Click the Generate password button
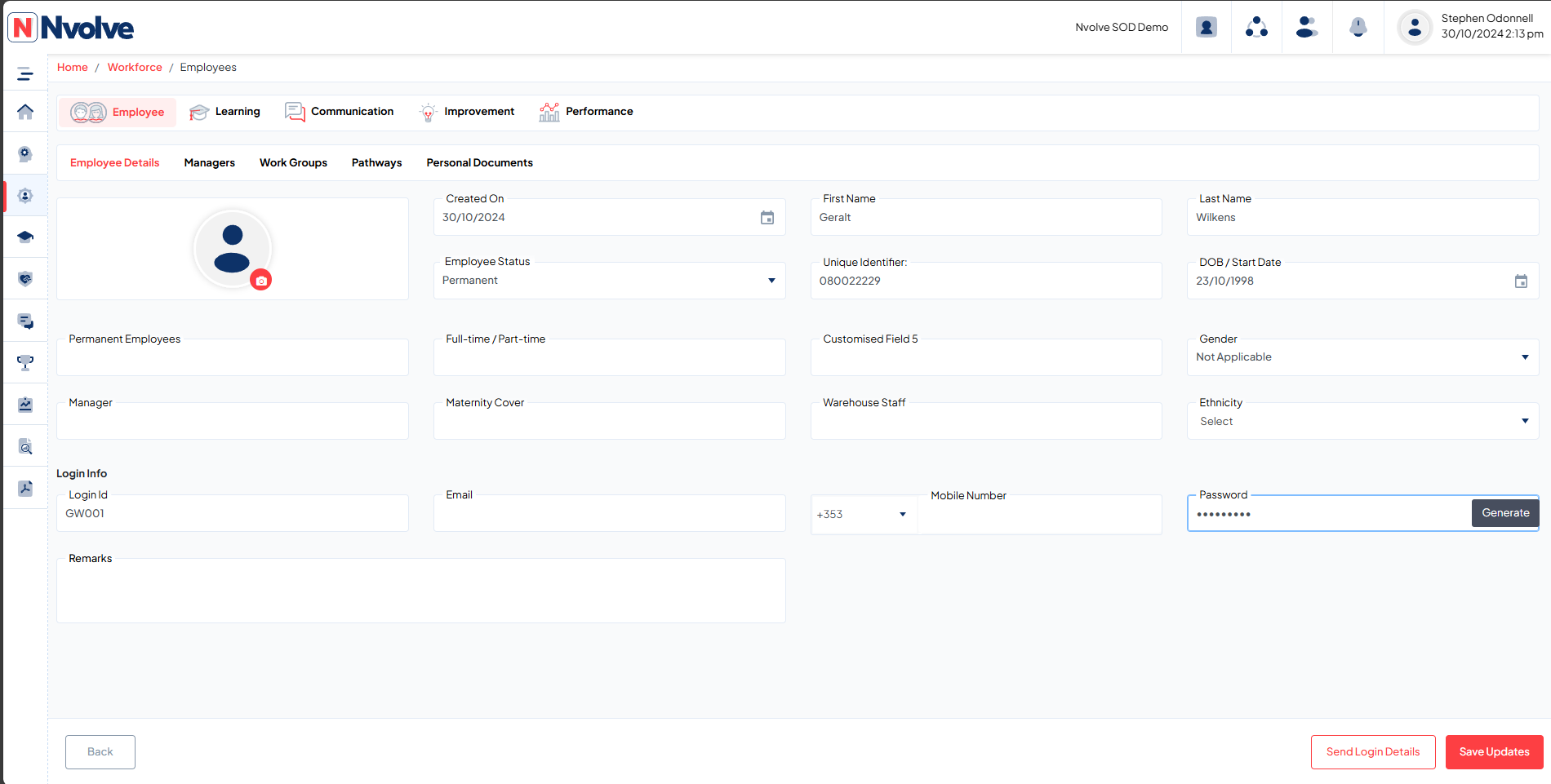This screenshot has height=784, width=1551. [1505, 513]
